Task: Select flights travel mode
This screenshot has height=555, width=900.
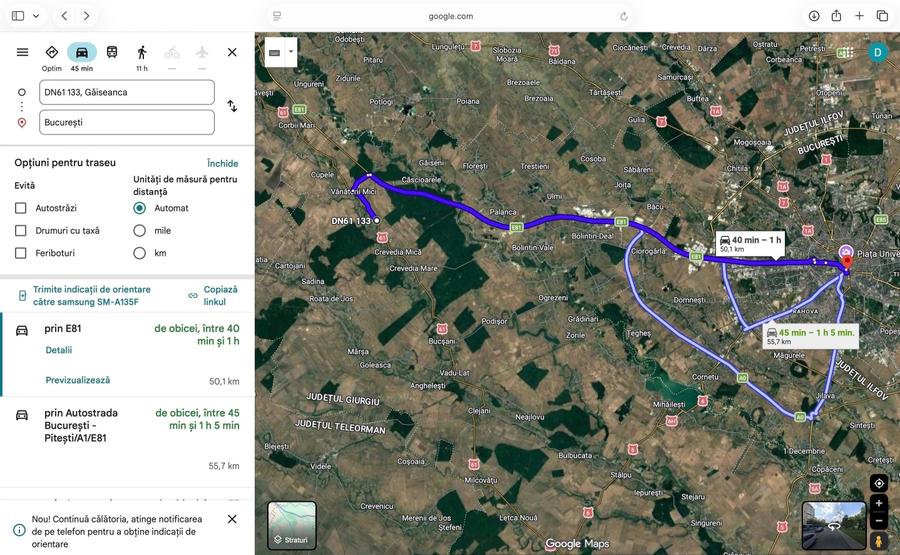Action: [201, 53]
